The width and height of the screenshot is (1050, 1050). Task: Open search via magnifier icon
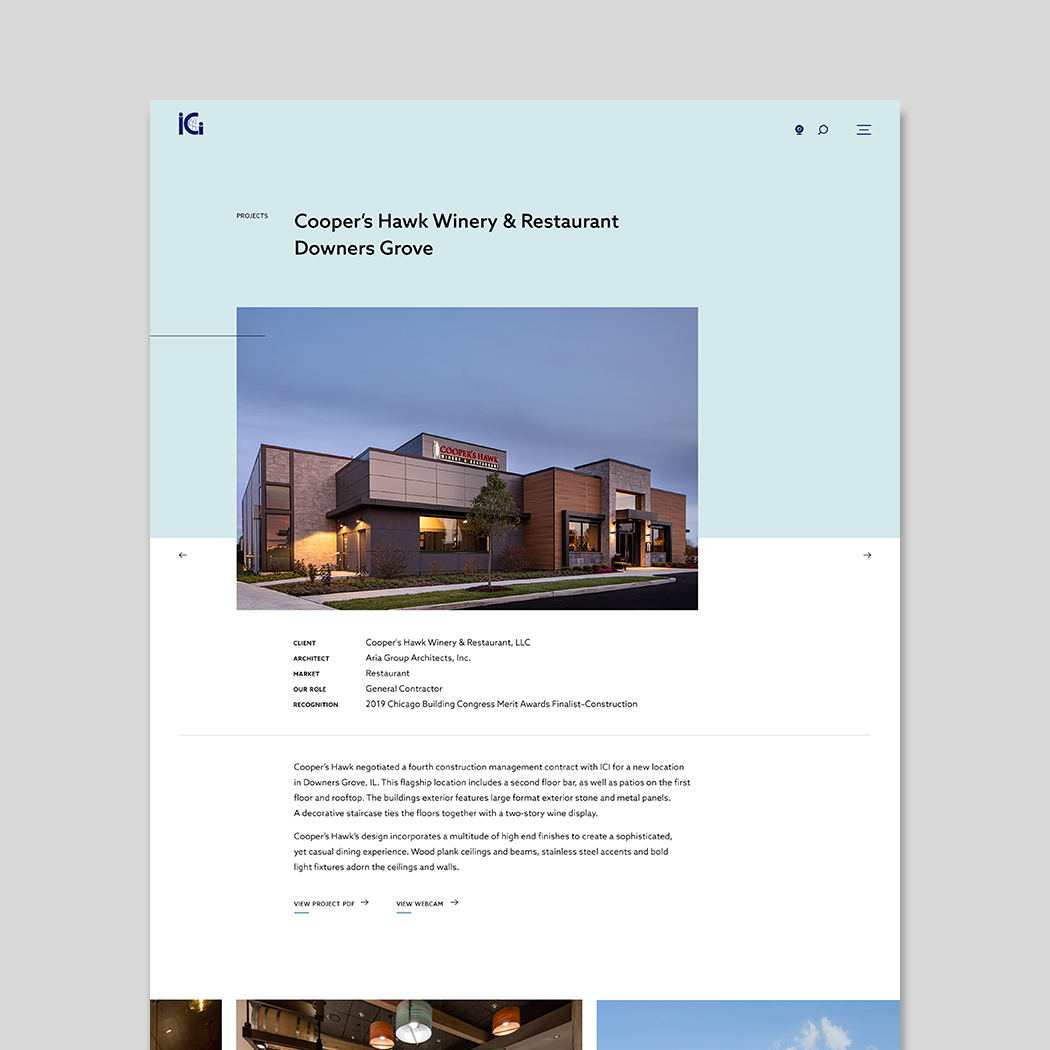pos(823,130)
